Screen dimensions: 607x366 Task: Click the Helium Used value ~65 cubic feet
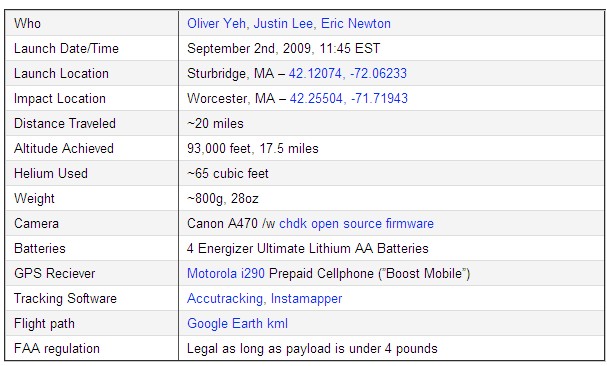(x=228, y=174)
